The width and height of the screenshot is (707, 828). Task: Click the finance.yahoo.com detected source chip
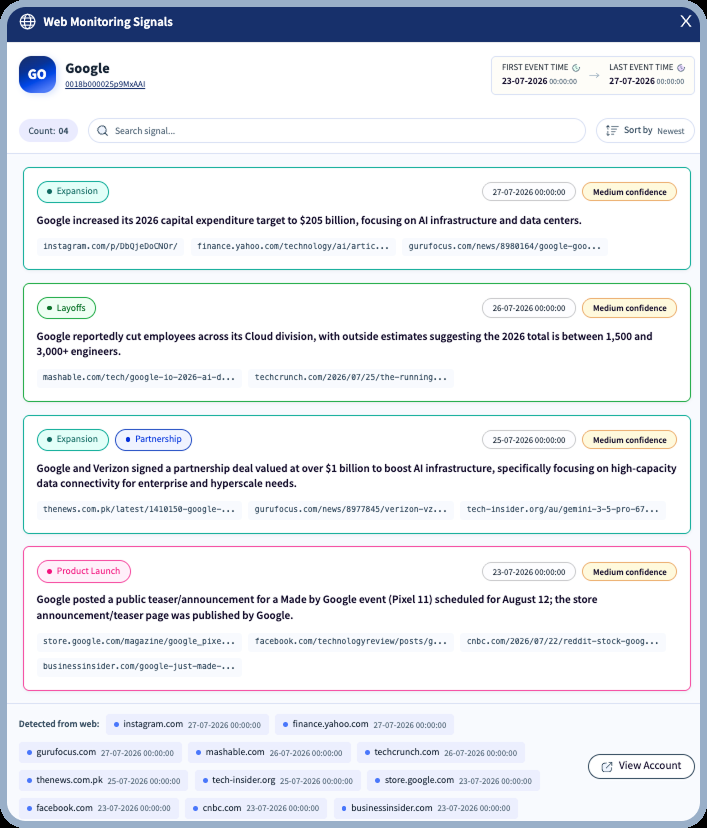point(364,724)
